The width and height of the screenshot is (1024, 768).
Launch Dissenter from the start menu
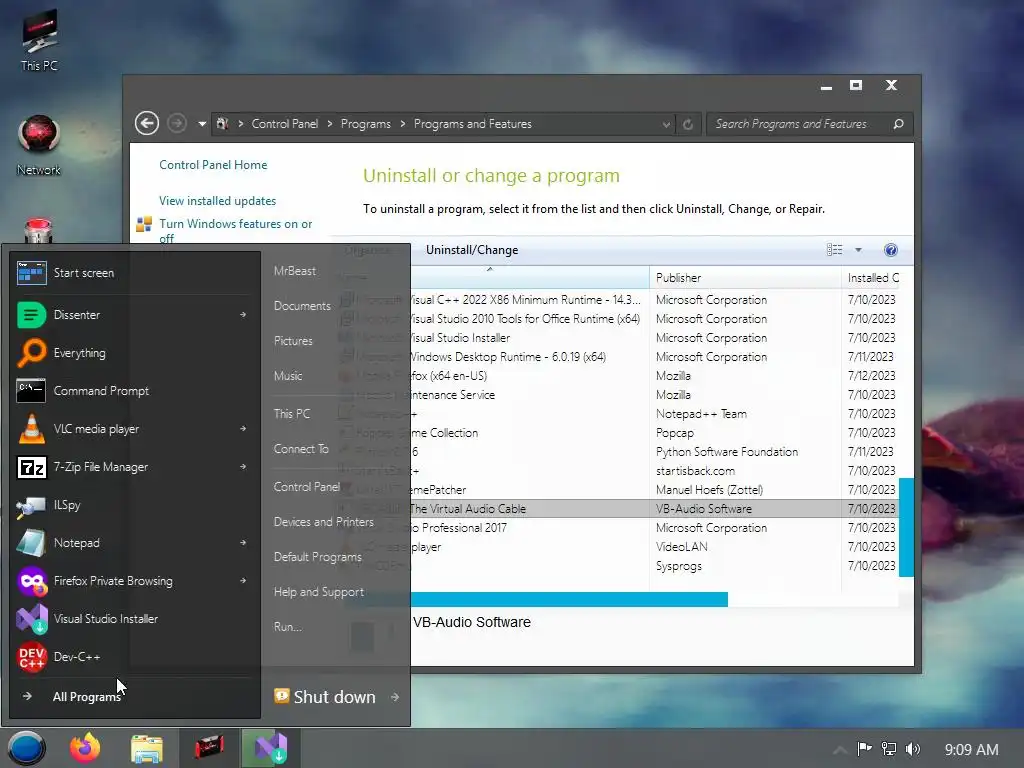click(135, 315)
